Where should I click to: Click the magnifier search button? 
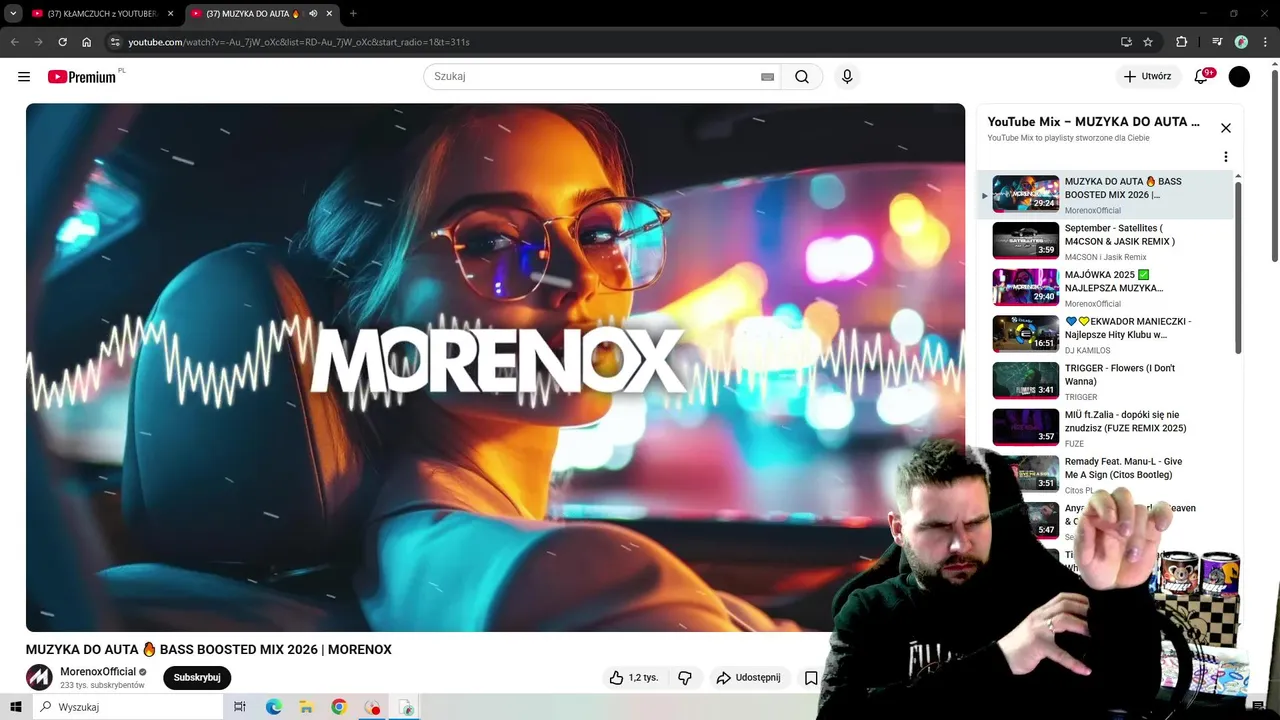802,77
